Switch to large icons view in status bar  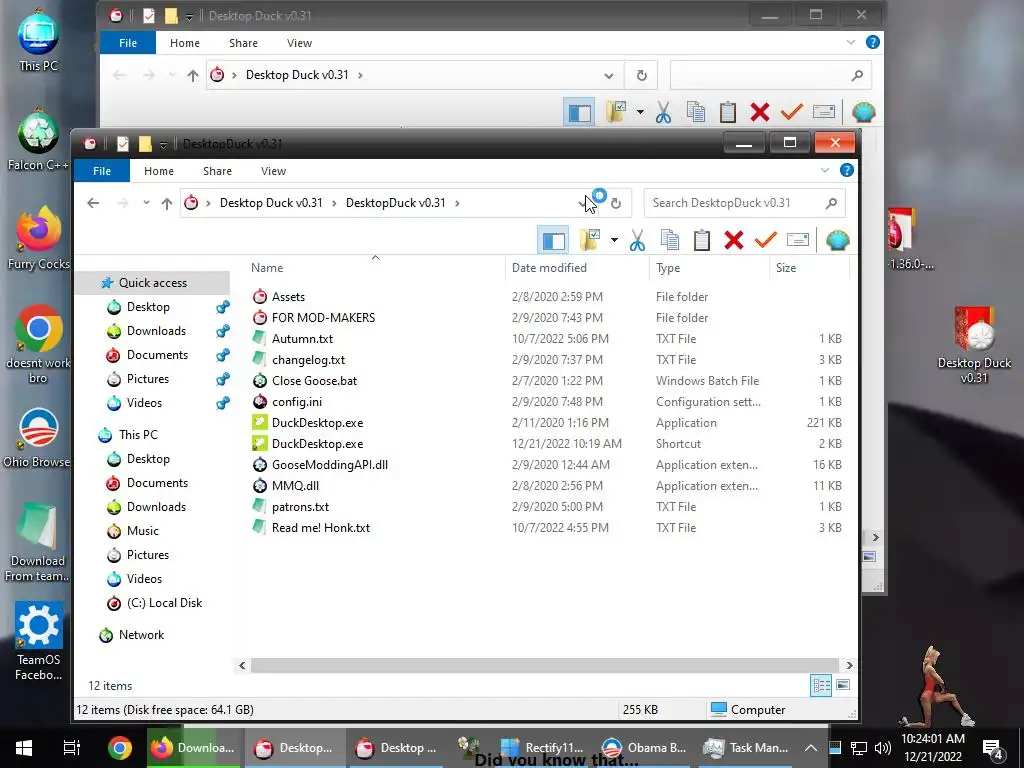843,685
